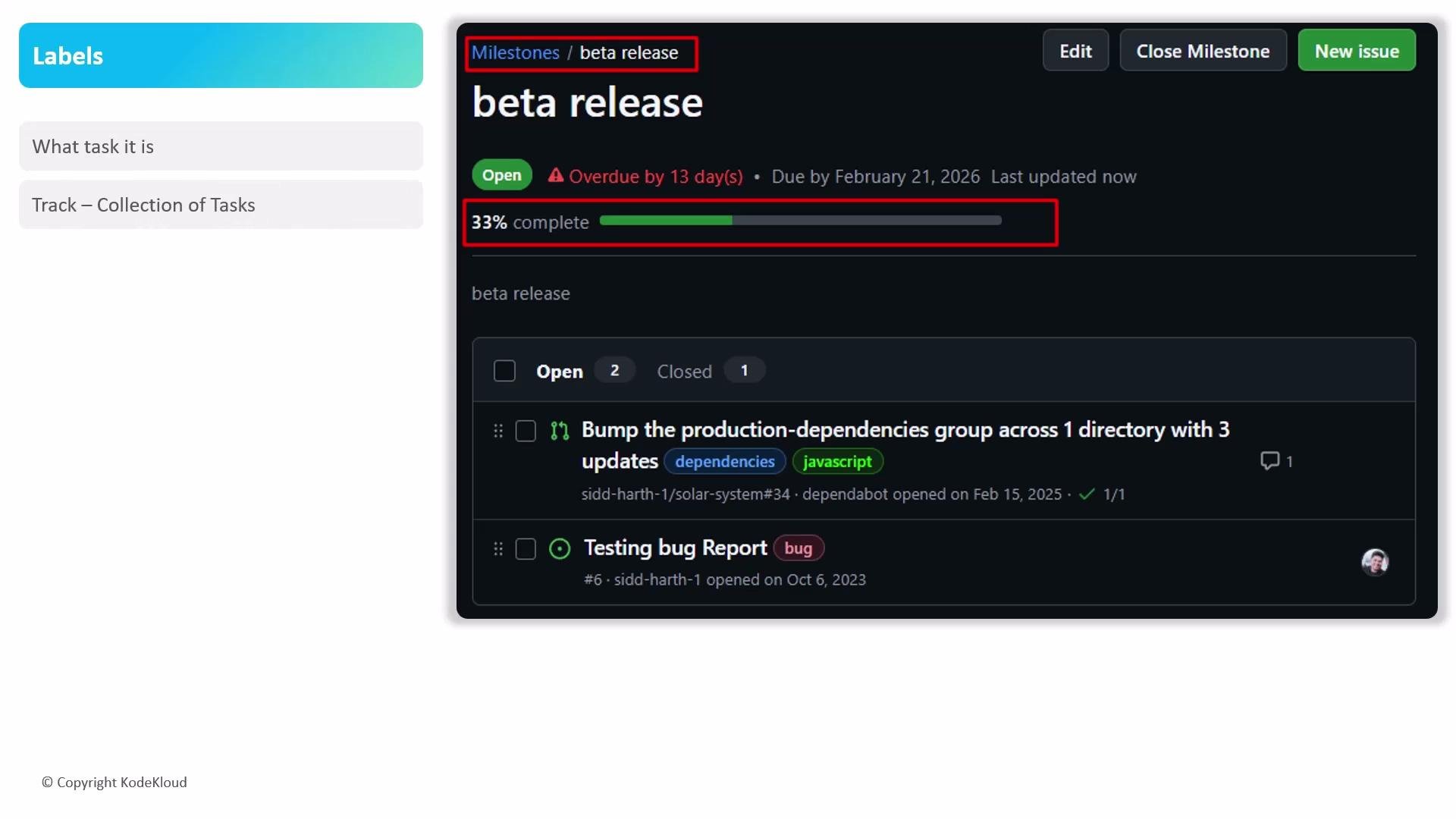Click the 'beta release' breadcrumb text
This screenshot has width=1456, height=819.
629,52
